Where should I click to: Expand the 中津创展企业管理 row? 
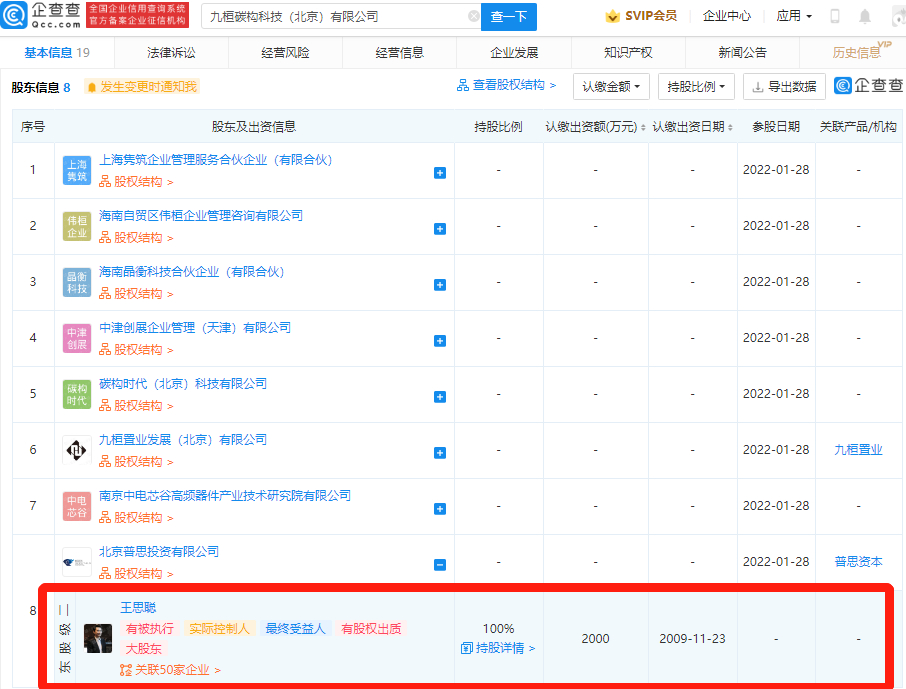[440, 341]
